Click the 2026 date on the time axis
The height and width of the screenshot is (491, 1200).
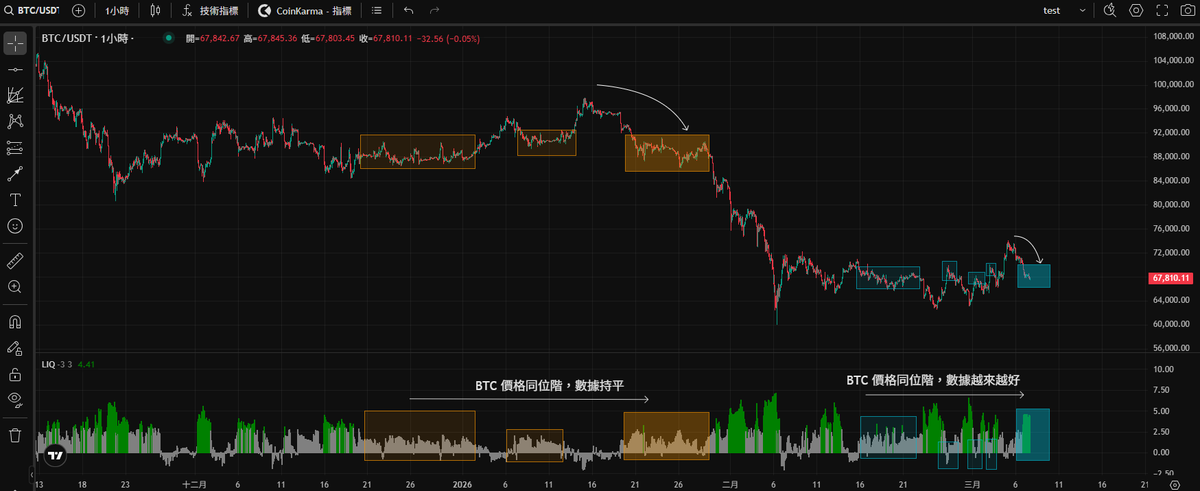(x=462, y=483)
